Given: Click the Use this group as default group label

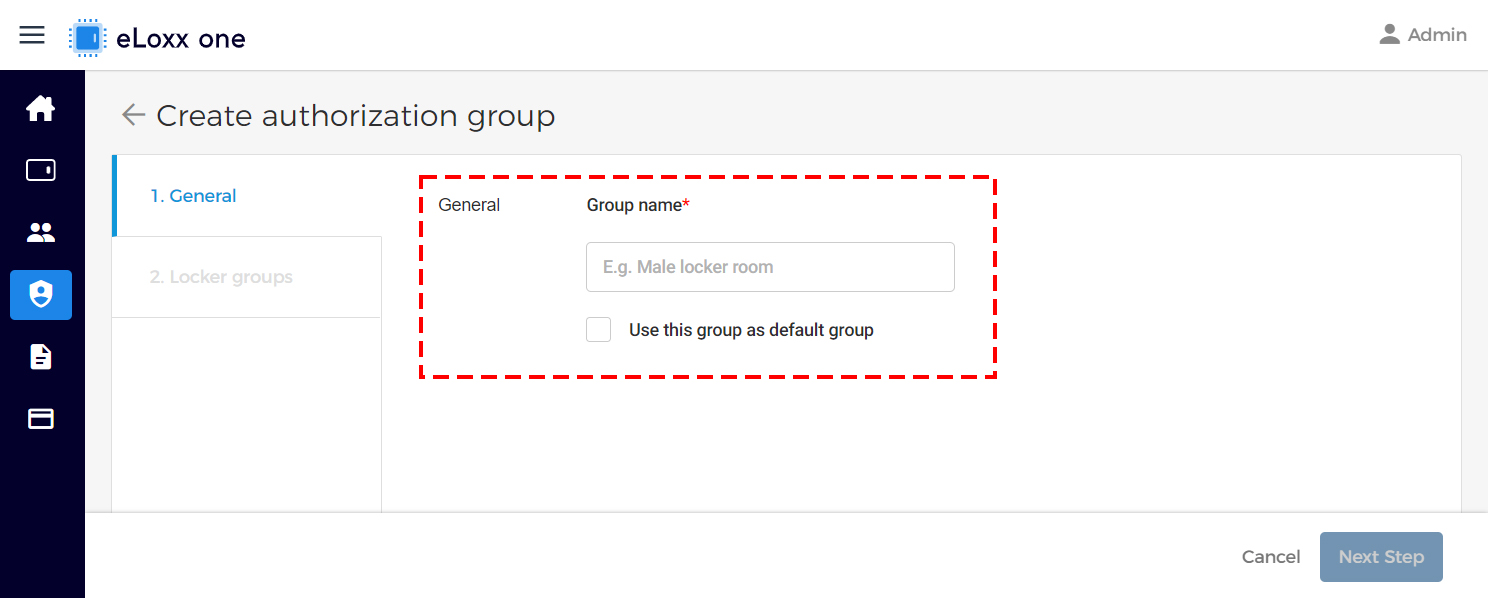Looking at the screenshot, I should pos(751,330).
